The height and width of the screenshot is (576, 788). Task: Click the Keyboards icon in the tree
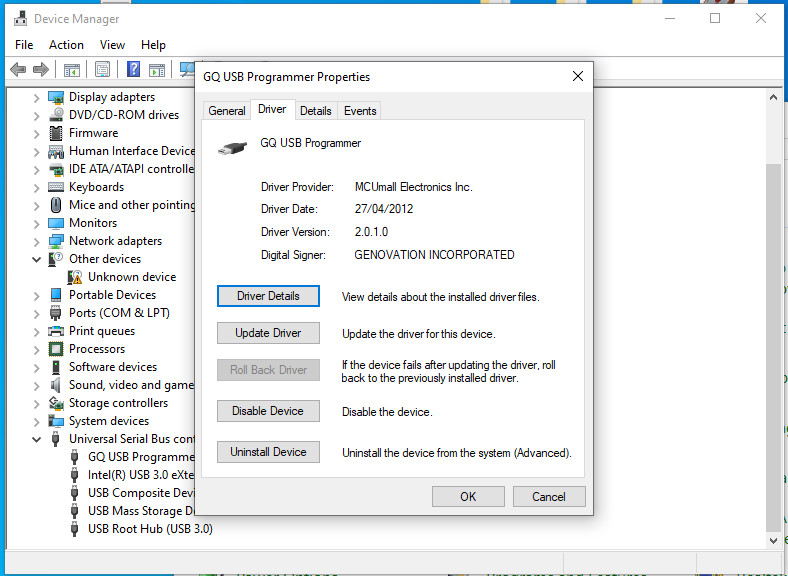pos(57,187)
